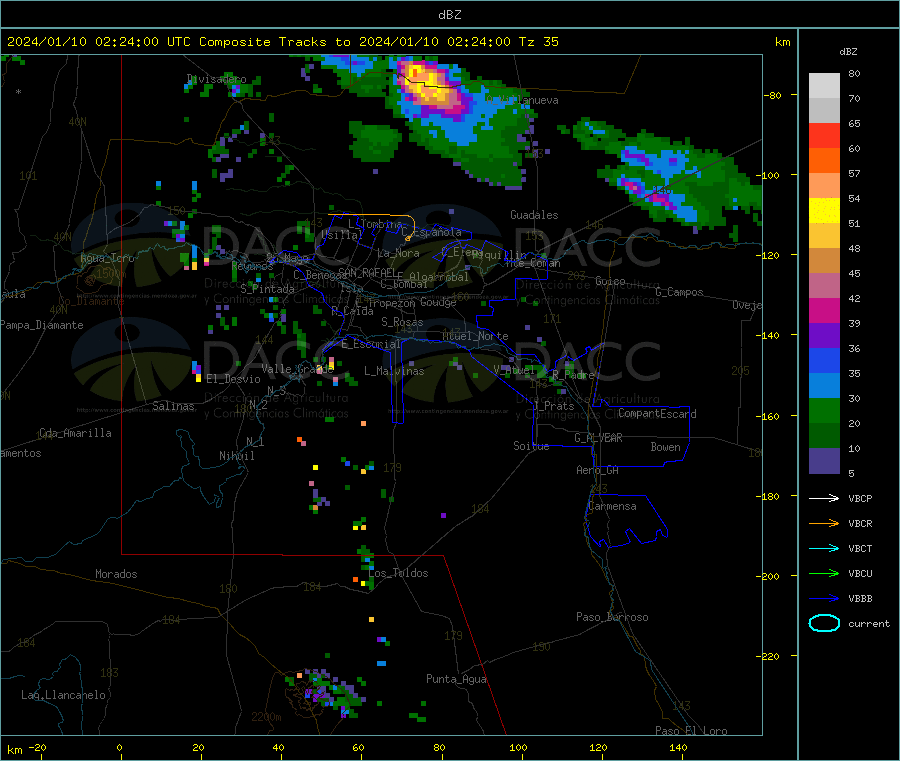Viewport: 900px width, 761px height.
Task: Click the storm cell cluster near Punta_Agua
Action: point(328,692)
